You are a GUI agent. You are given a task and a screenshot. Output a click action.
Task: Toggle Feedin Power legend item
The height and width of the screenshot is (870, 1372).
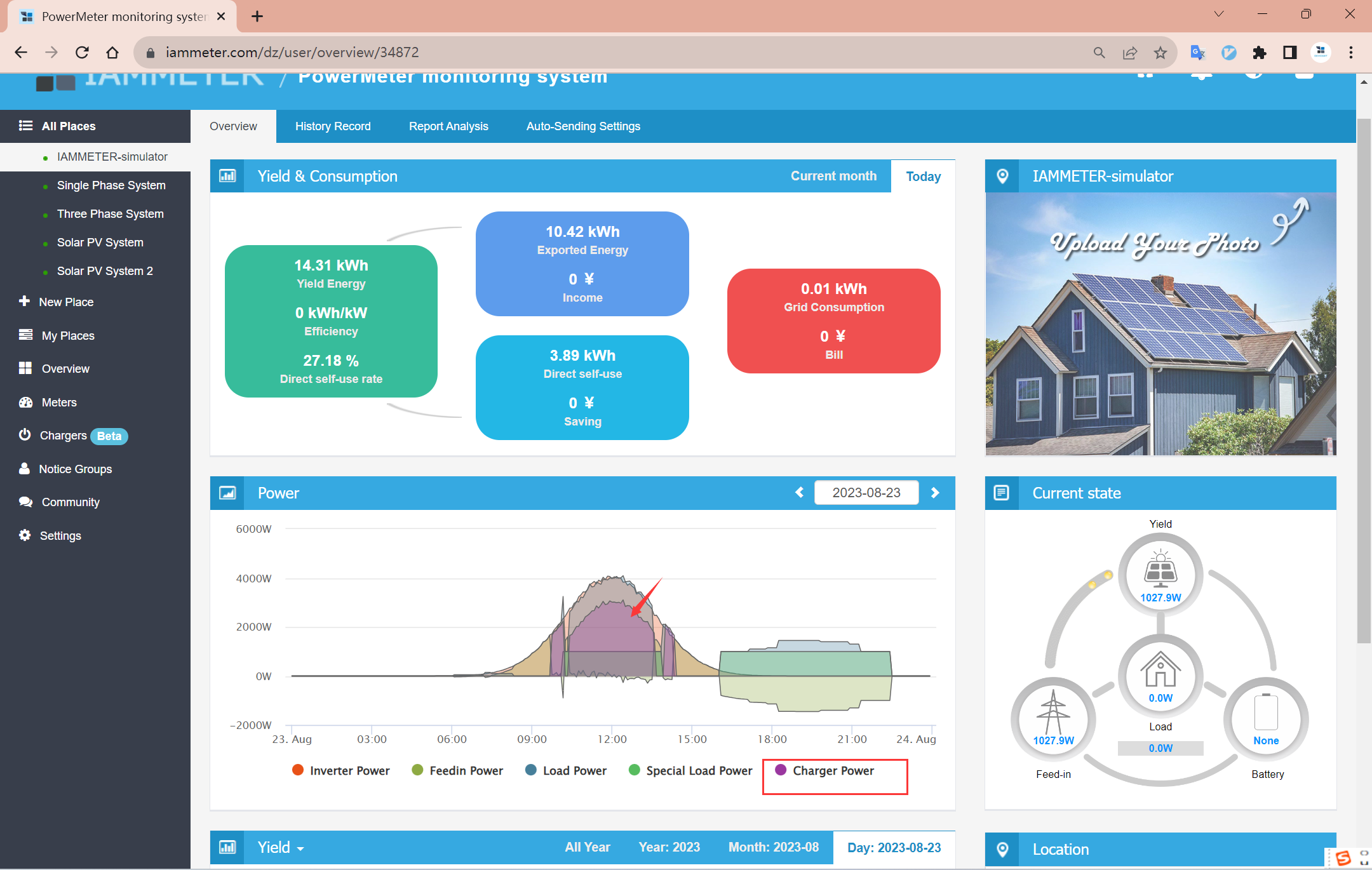point(457,770)
